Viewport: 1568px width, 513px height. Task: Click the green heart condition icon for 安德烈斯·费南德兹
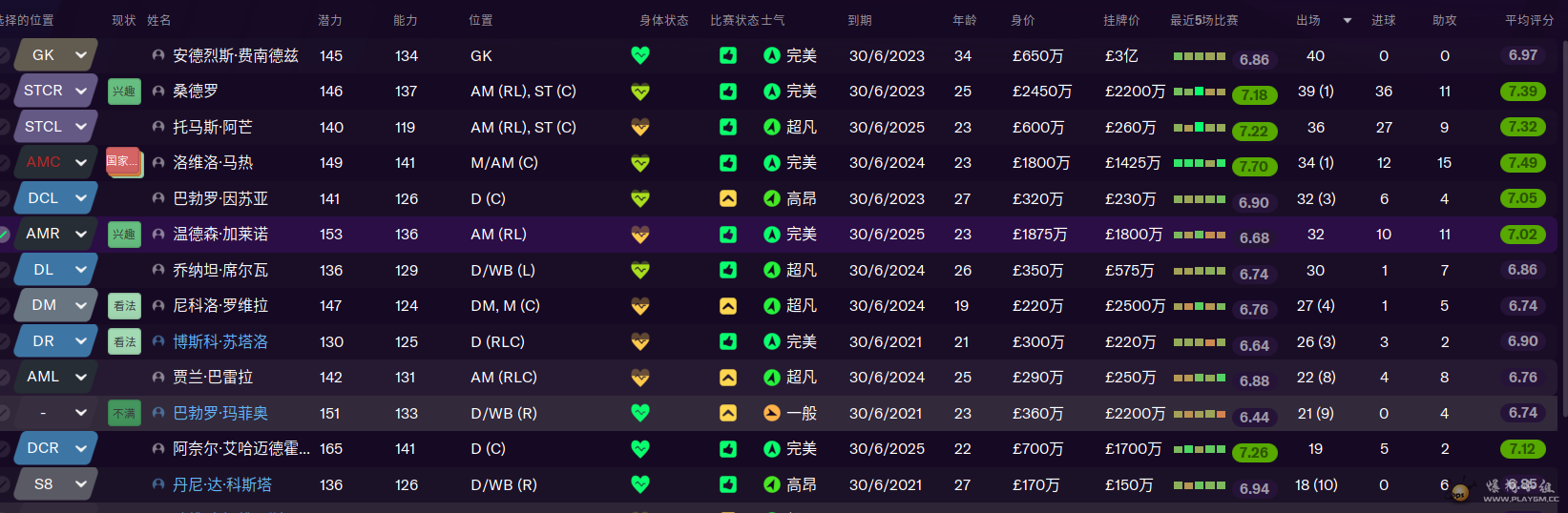click(x=640, y=55)
